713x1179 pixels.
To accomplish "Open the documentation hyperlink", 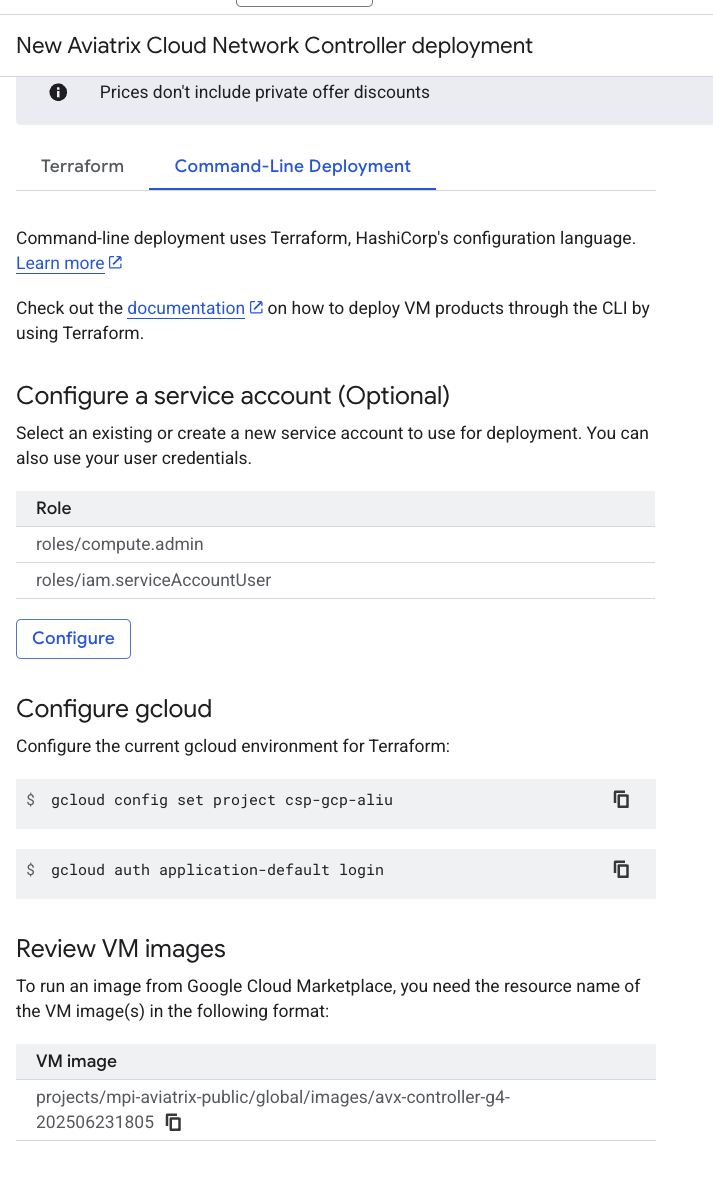I will pyautogui.click(x=186, y=308).
